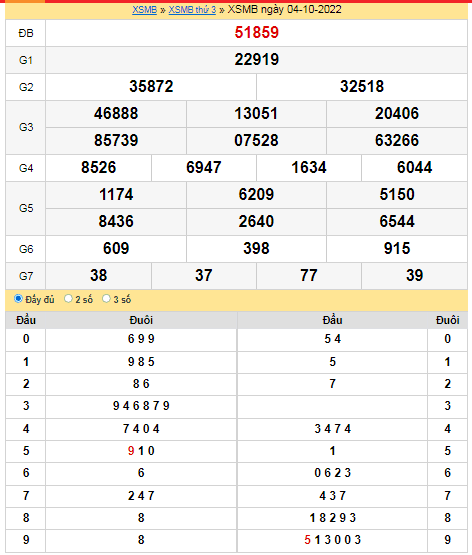Click the G5 number 5150
The image size is (472, 555).
(397, 194)
